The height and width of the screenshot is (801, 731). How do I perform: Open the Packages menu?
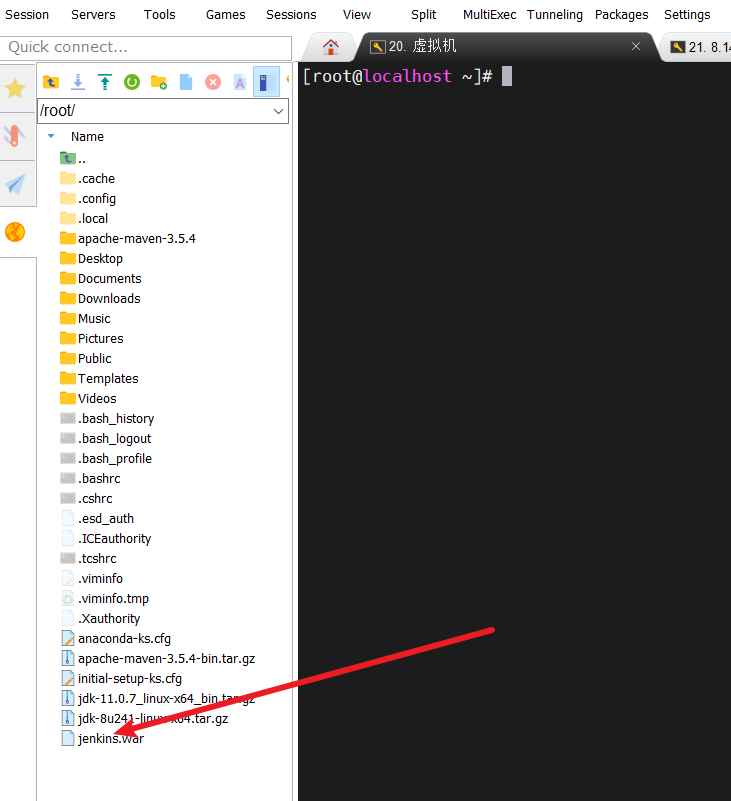click(621, 15)
